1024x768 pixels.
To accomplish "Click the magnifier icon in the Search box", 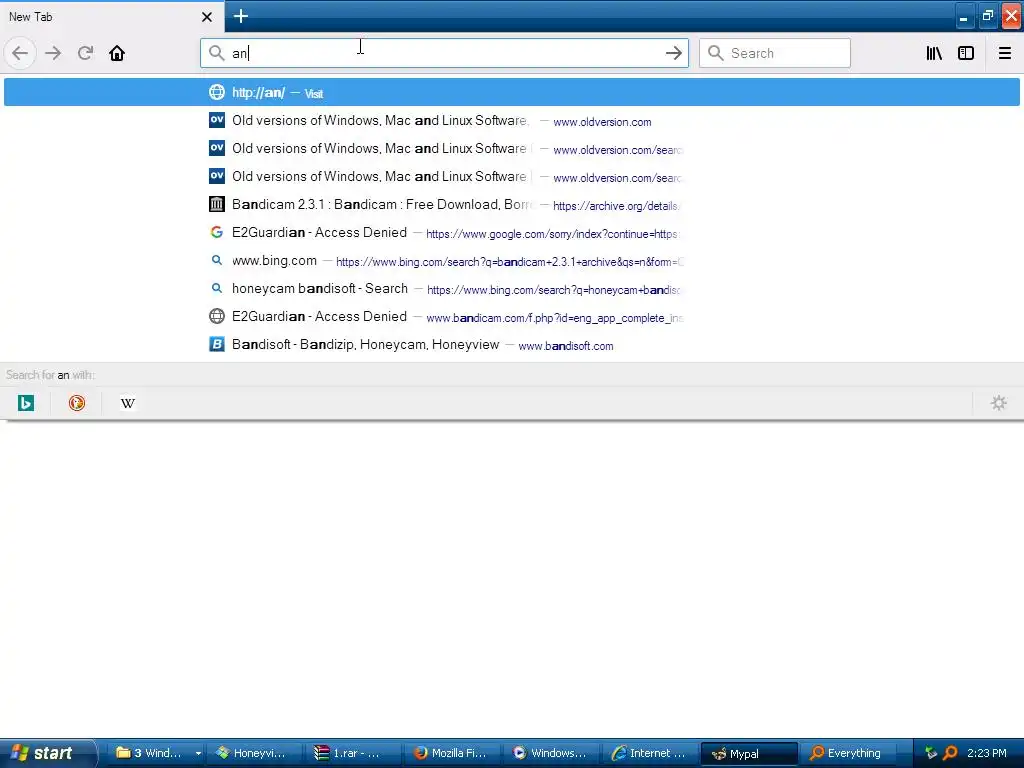I will tap(716, 53).
